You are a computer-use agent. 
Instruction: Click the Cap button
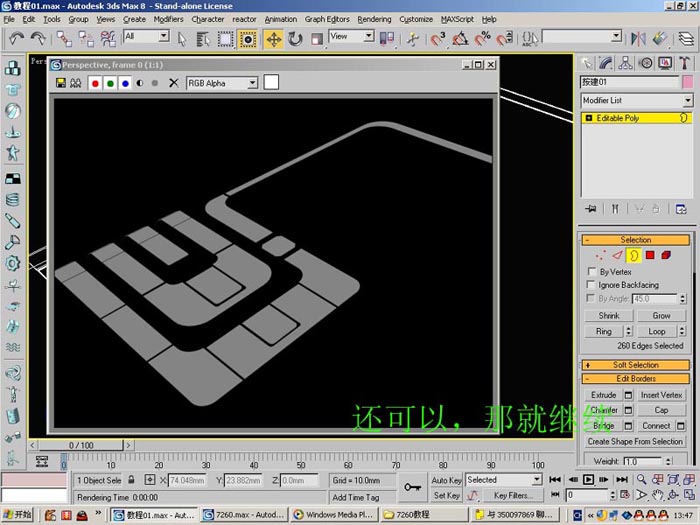662,410
